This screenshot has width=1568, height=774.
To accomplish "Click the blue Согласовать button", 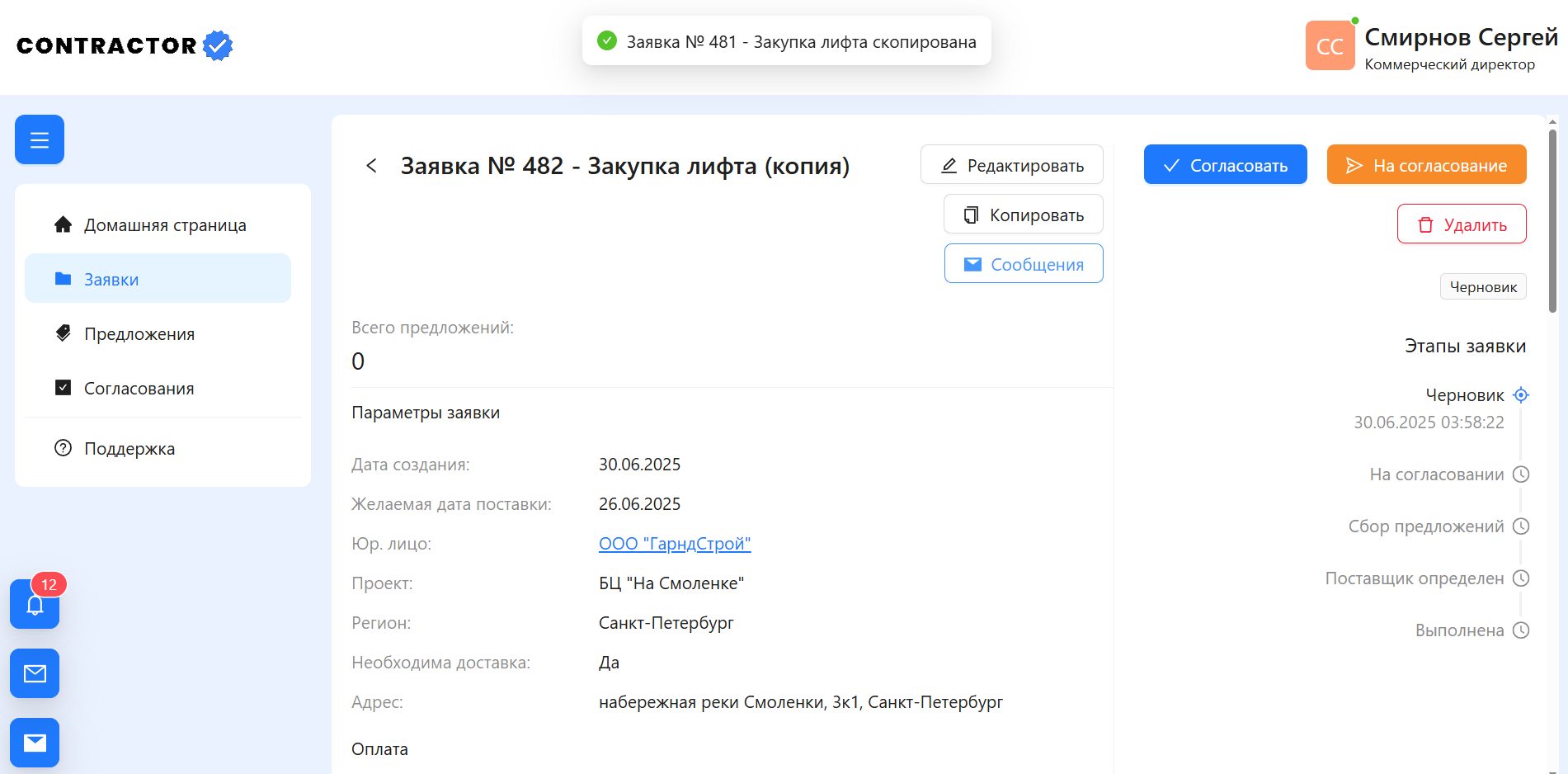I will [x=1226, y=165].
